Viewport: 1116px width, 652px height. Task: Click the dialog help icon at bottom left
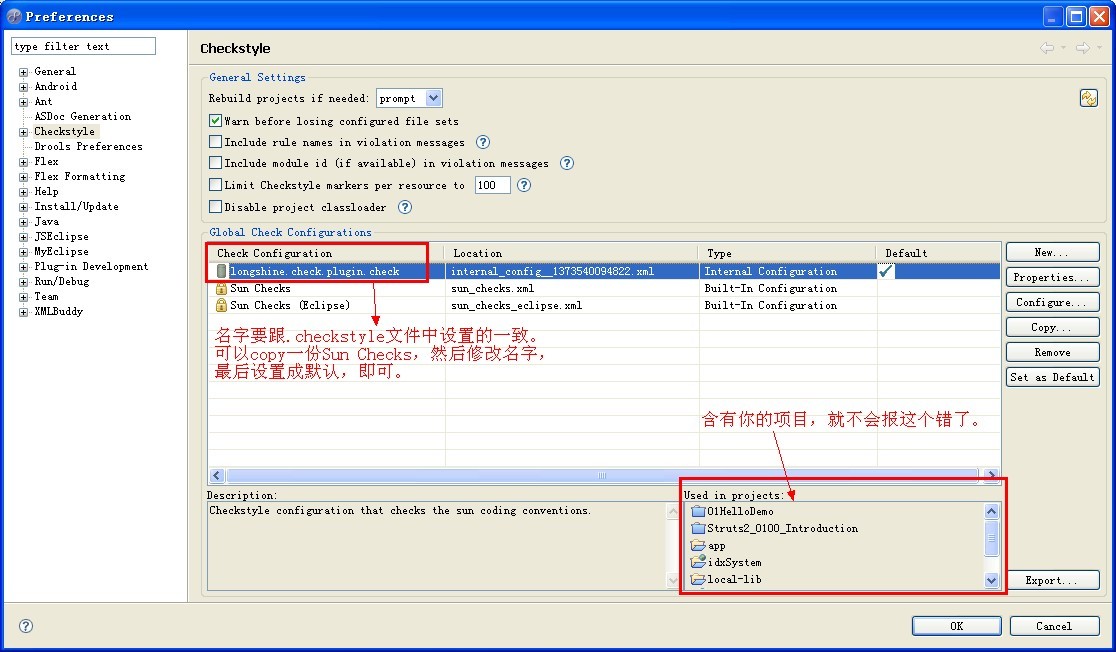point(26,626)
